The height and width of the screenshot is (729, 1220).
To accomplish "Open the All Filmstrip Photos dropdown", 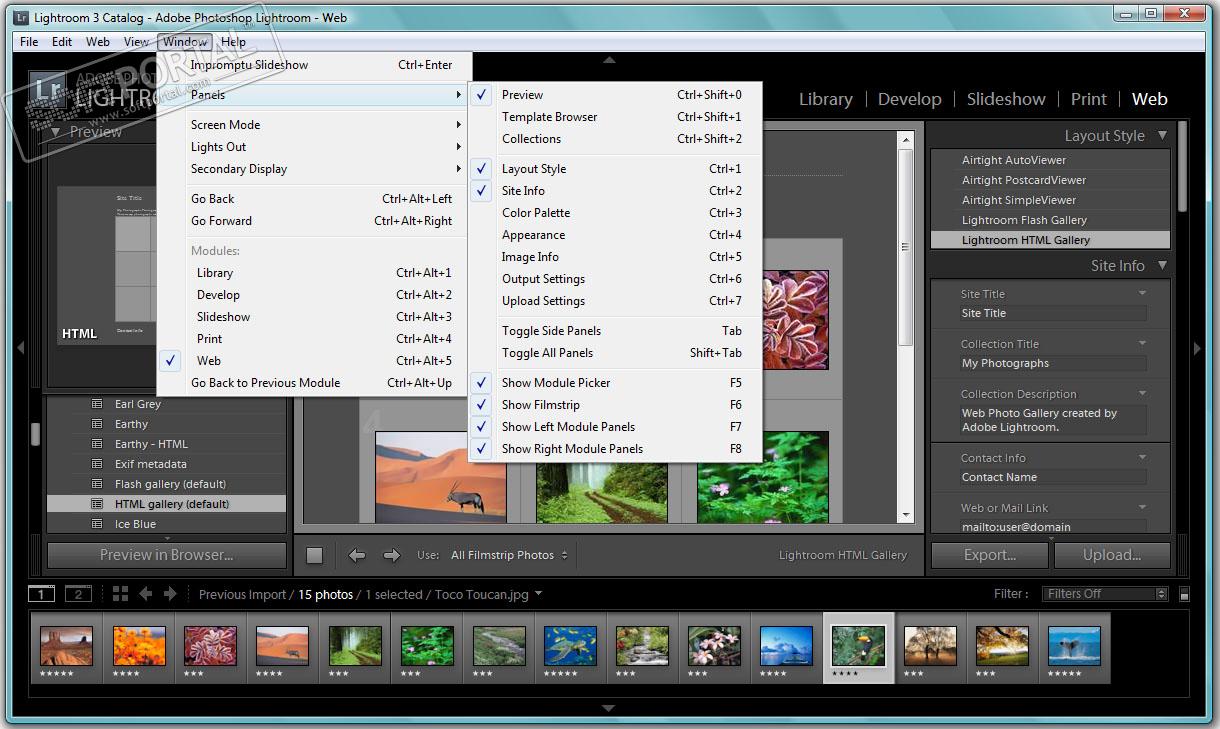I will pos(509,555).
